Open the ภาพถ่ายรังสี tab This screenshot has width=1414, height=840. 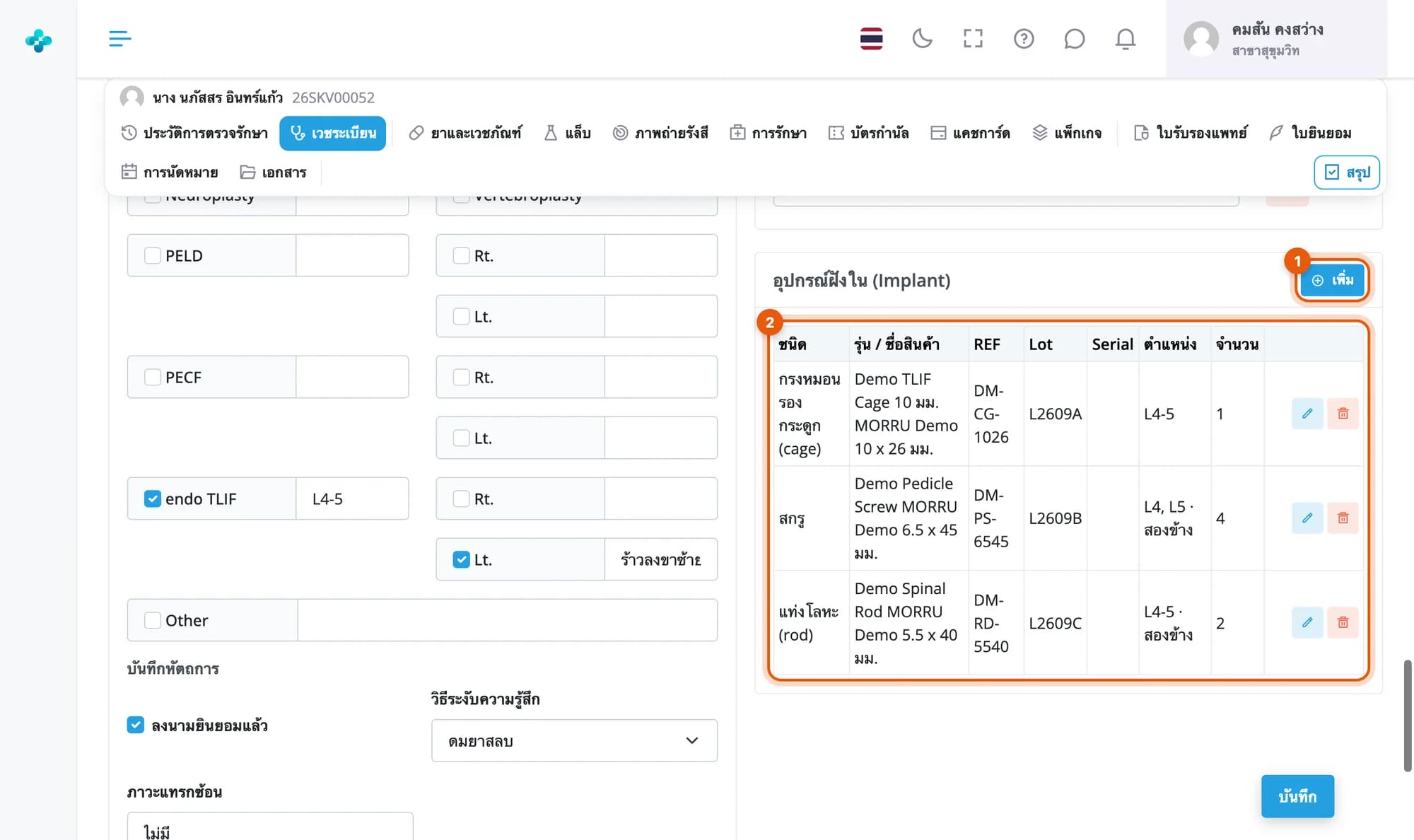coord(660,133)
